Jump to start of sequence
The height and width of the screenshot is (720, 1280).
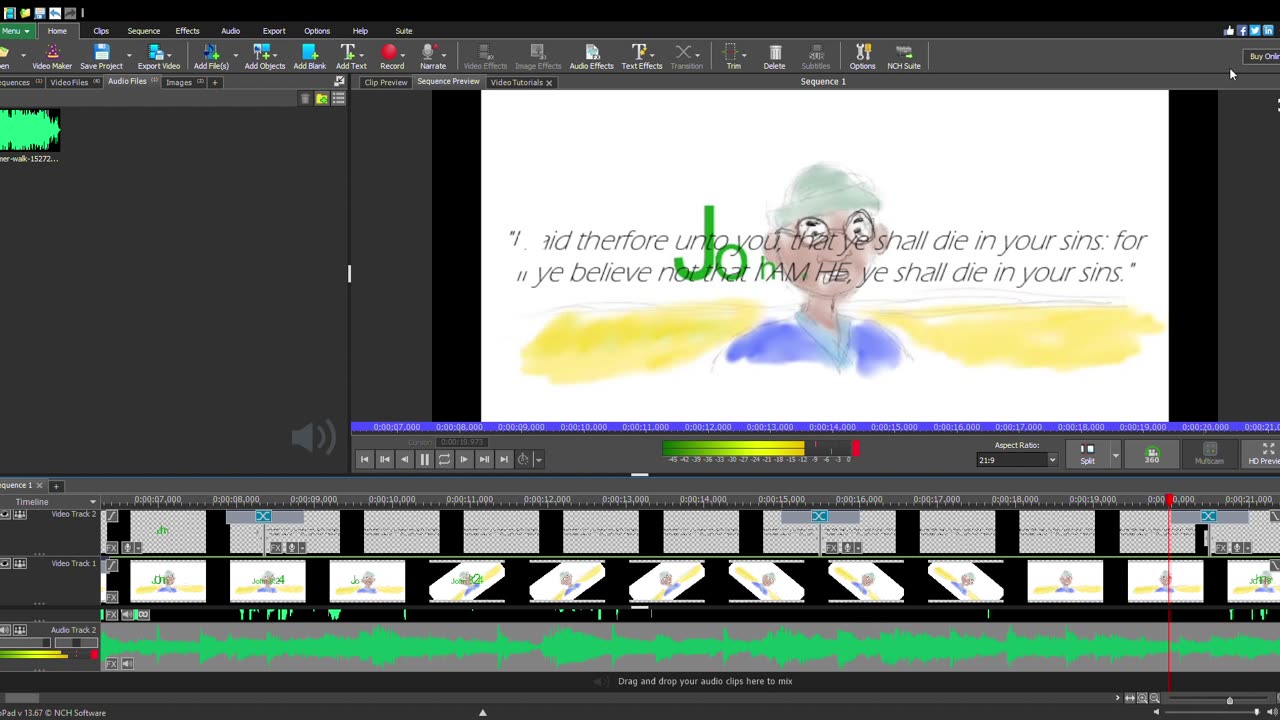point(364,459)
